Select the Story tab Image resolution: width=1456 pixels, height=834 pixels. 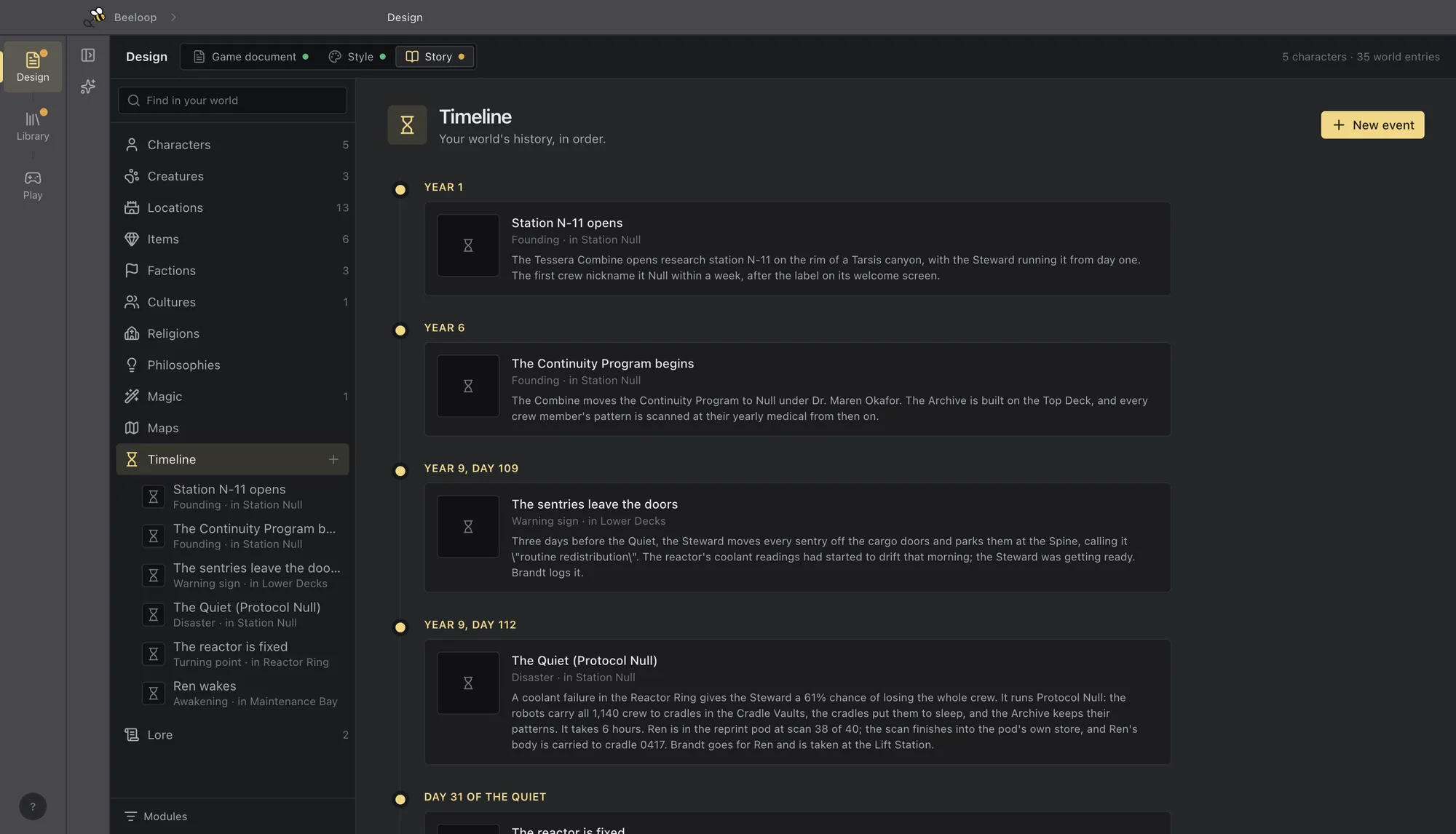(435, 57)
